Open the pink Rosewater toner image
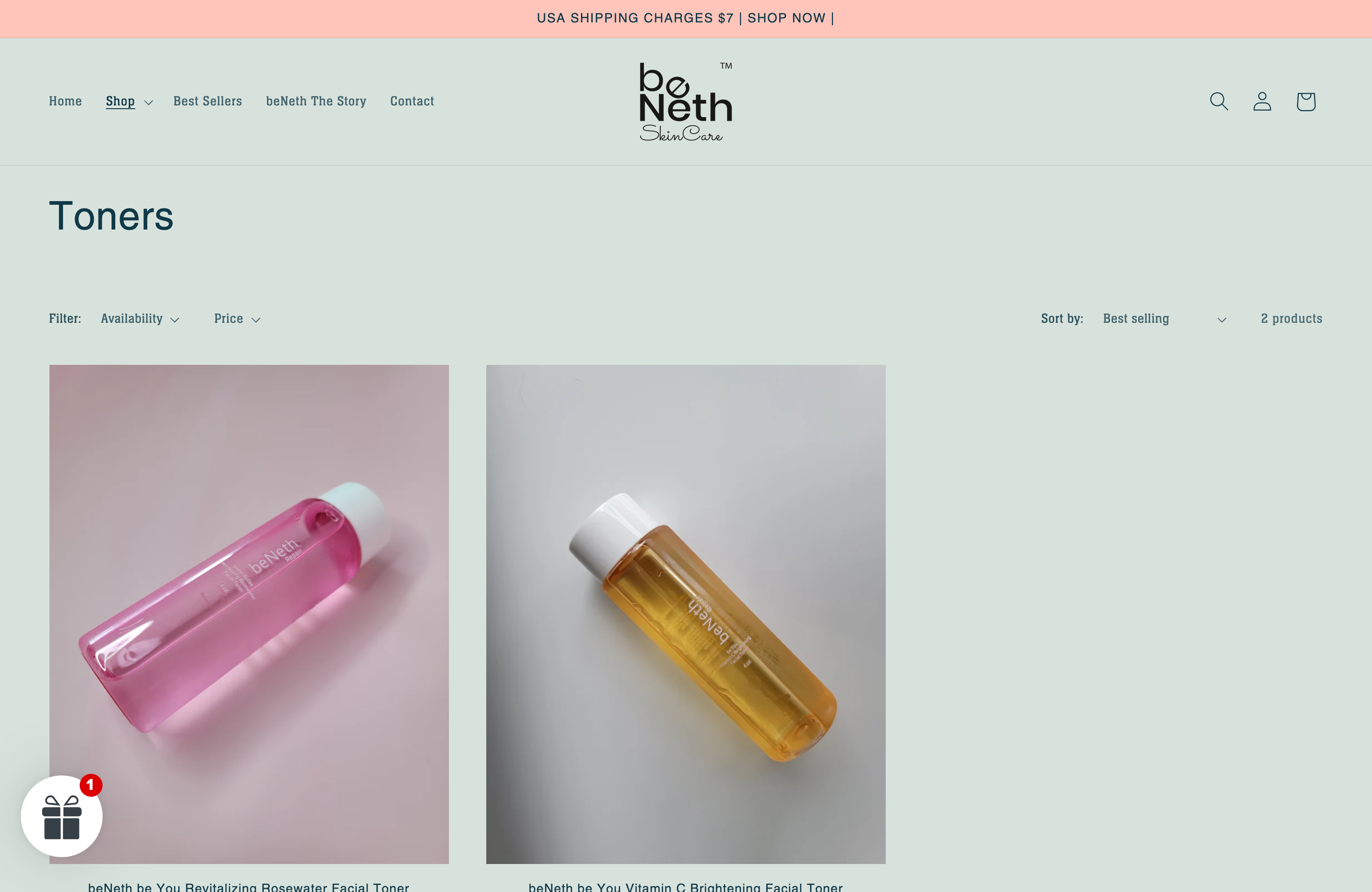1372x892 pixels. [249, 613]
